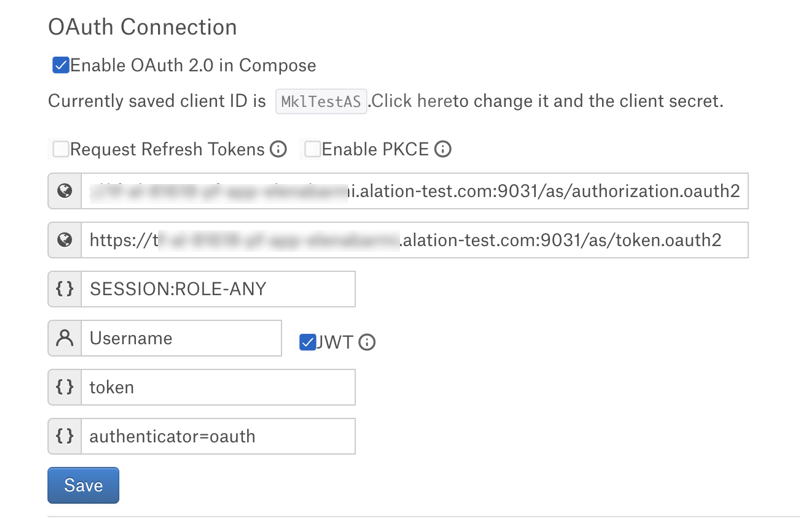Click globe icon beside authorization.oauth2 URL
Viewport: 800px width, 518px height.
pos(65,191)
